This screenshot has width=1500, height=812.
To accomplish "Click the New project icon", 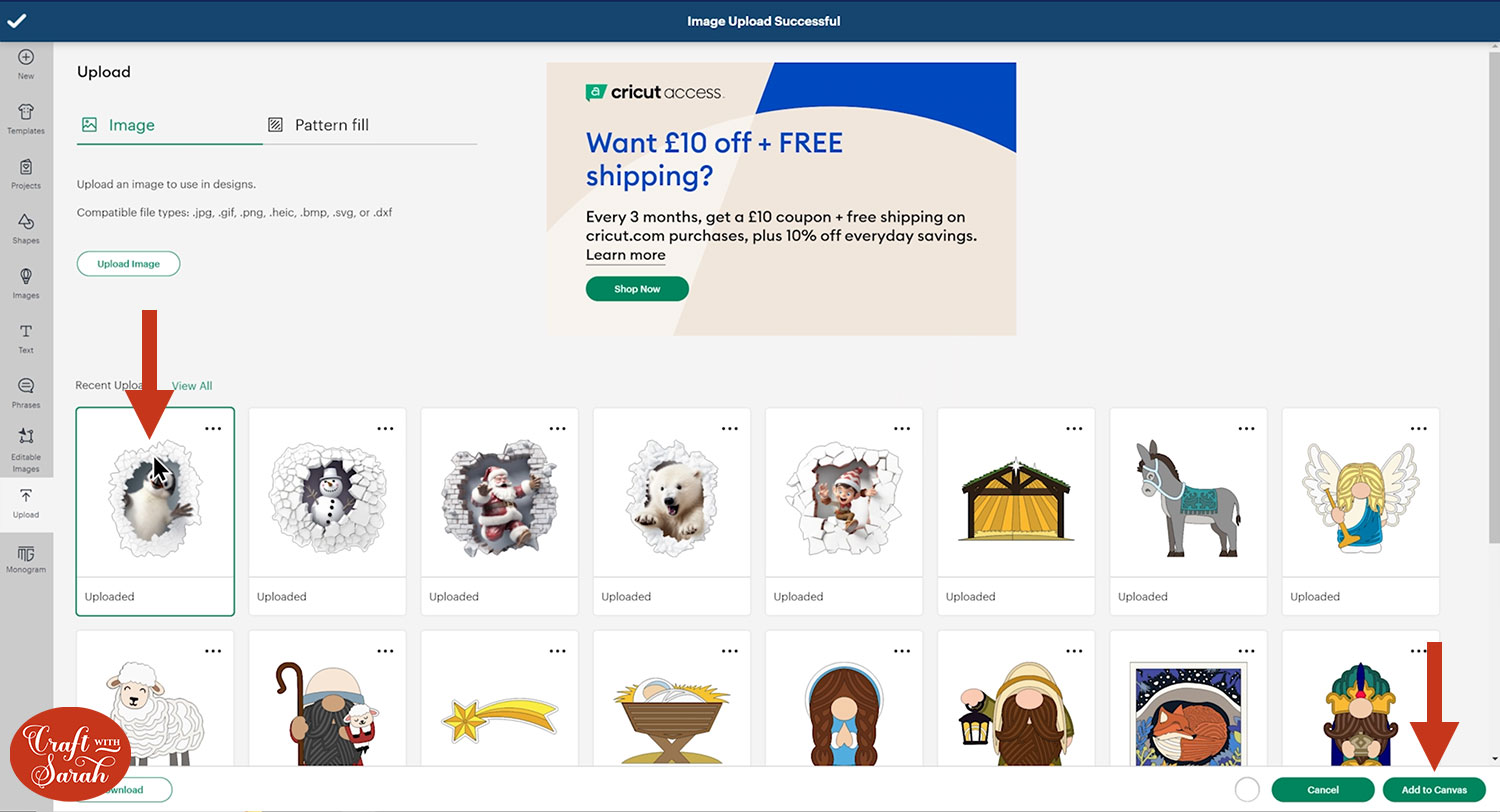I will [26, 64].
